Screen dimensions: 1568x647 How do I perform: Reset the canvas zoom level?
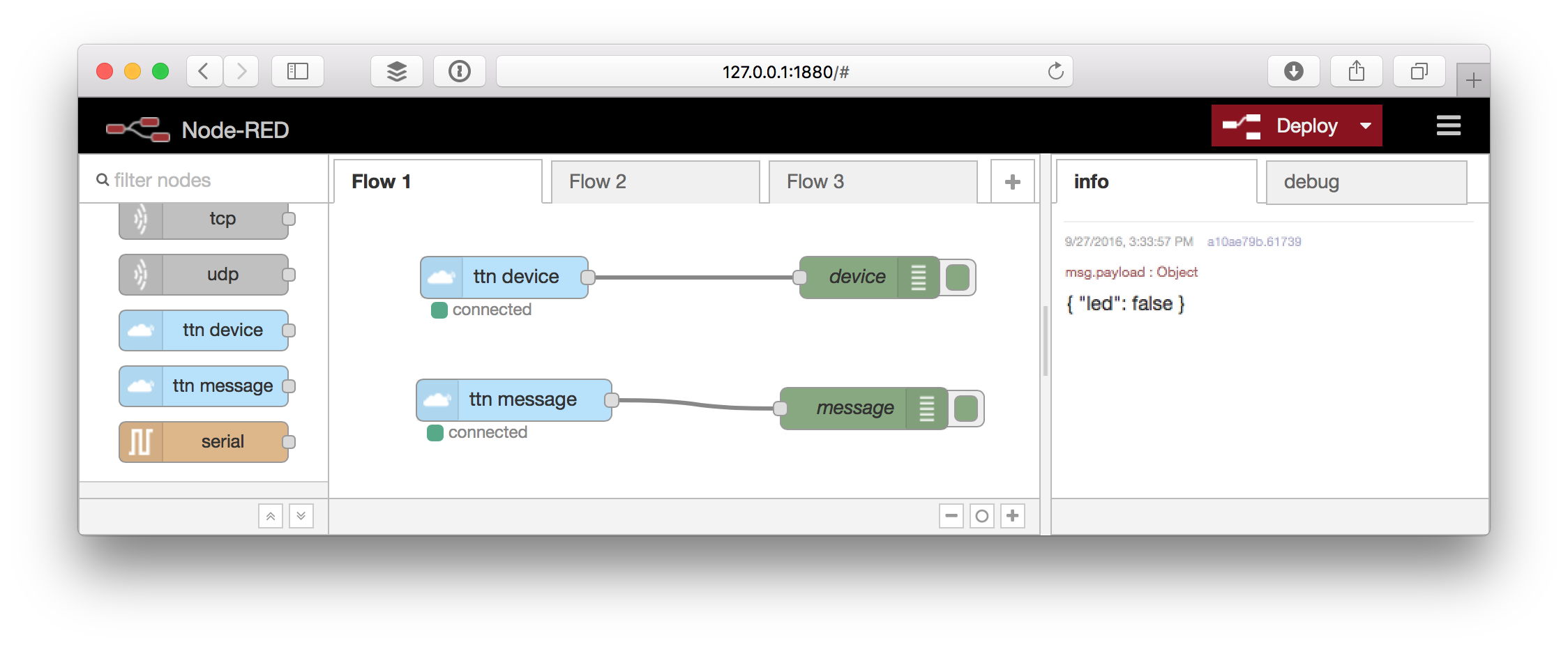(981, 516)
